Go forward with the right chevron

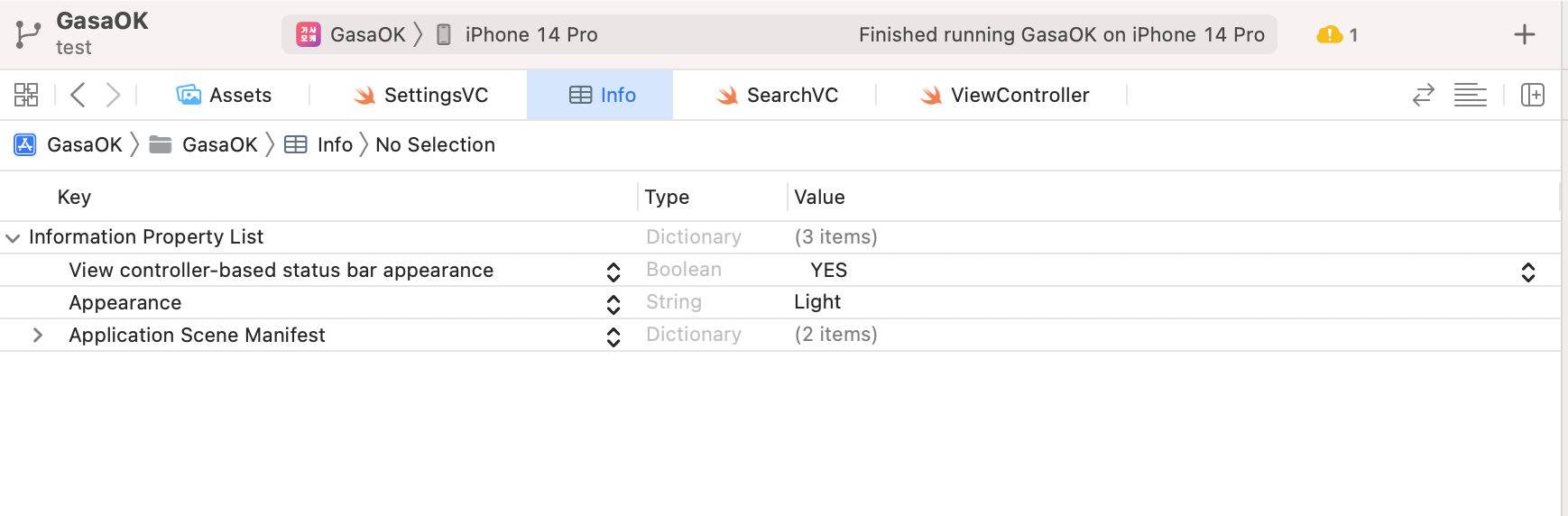point(113,95)
